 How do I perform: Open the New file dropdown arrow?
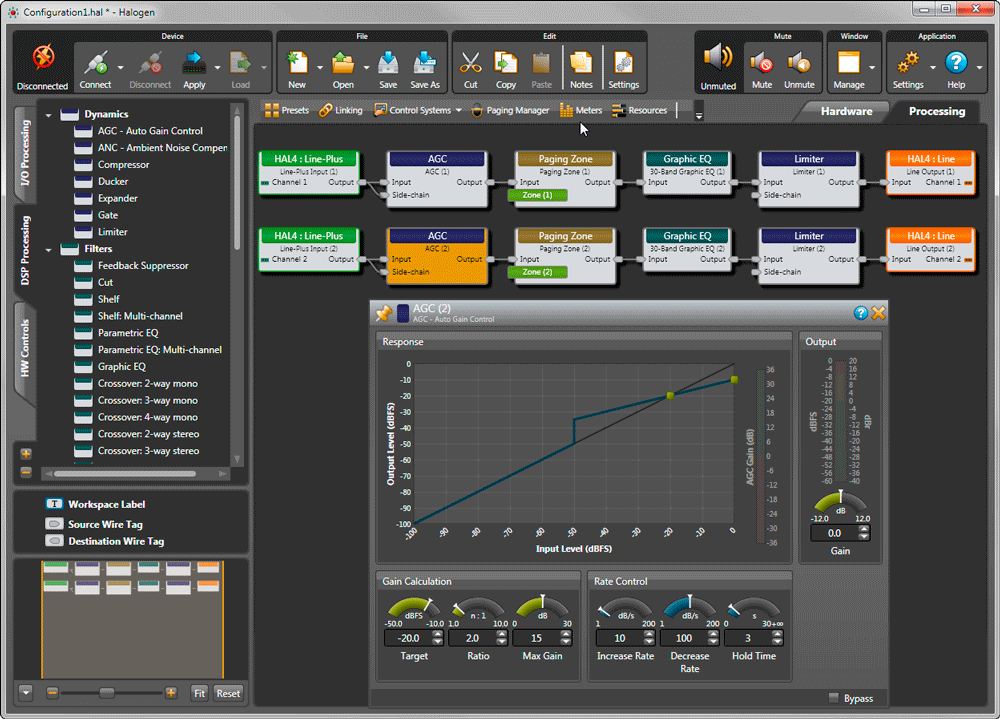(320, 67)
